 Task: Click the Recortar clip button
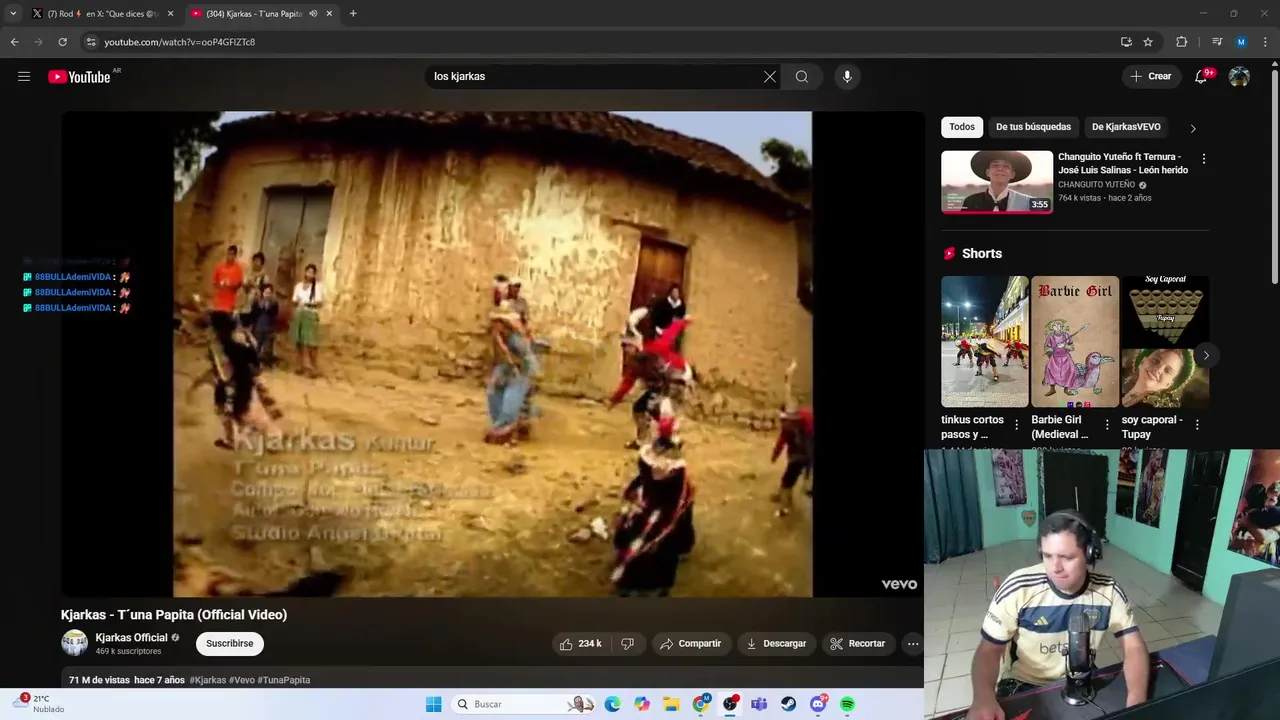coord(857,644)
